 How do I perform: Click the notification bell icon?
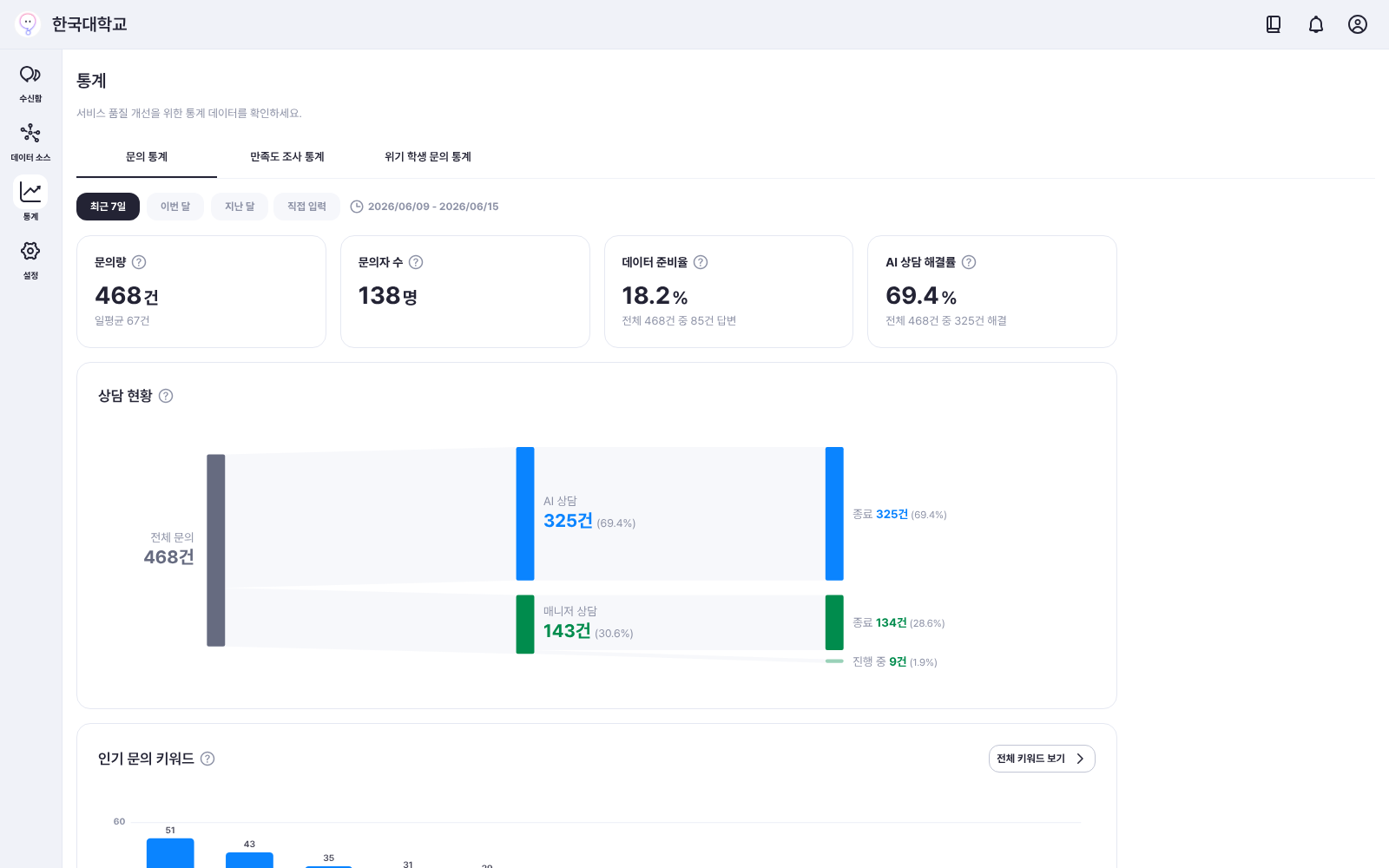tap(1316, 24)
